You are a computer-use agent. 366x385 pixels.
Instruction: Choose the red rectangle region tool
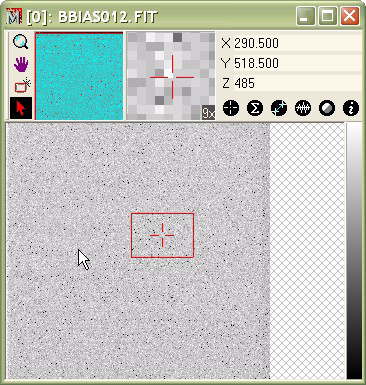click(22, 85)
